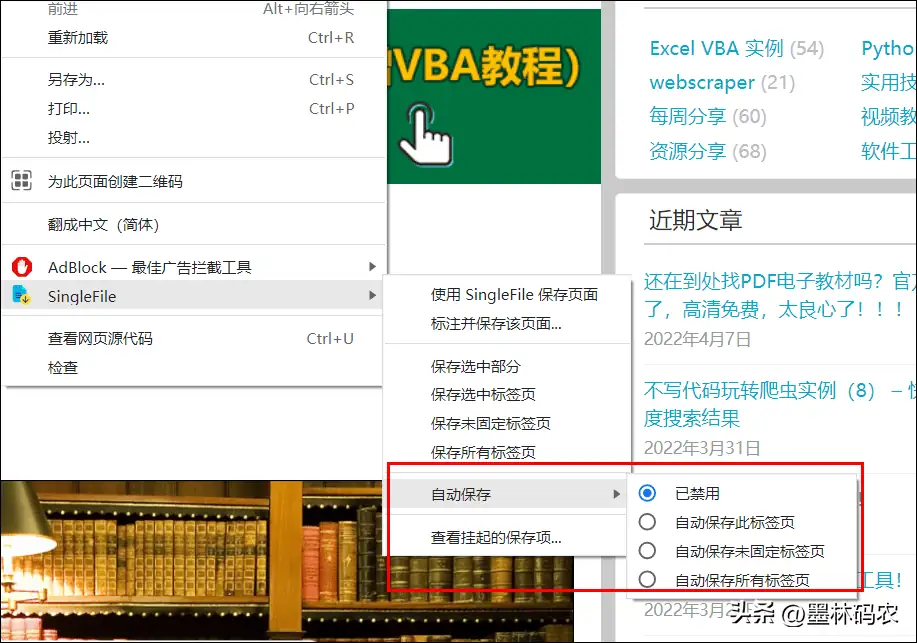The height and width of the screenshot is (643, 917).
Task: Expand the SingleFile submenu arrow
Action: tap(373, 296)
